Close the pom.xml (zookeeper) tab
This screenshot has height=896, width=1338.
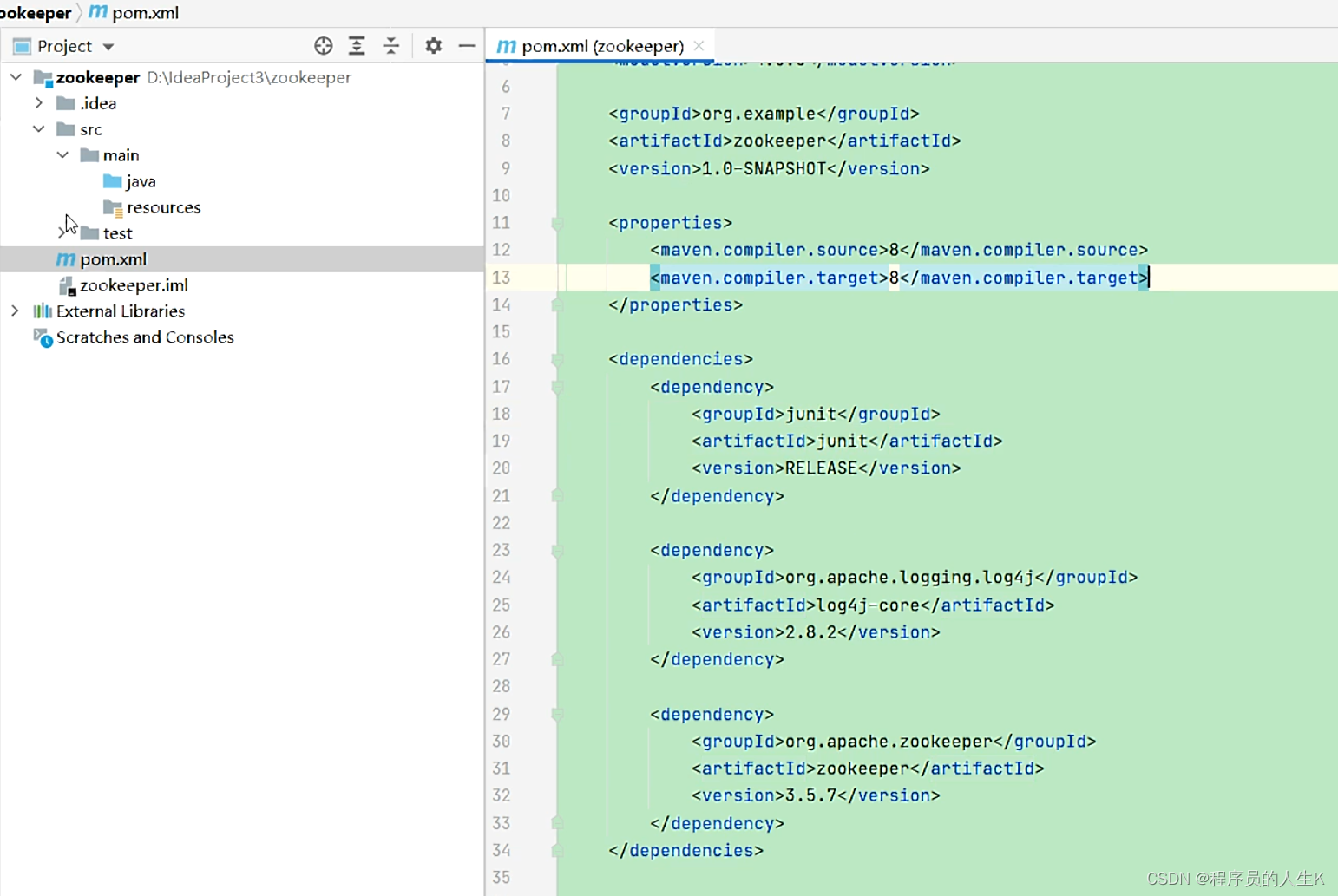click(x=699, y=45)
